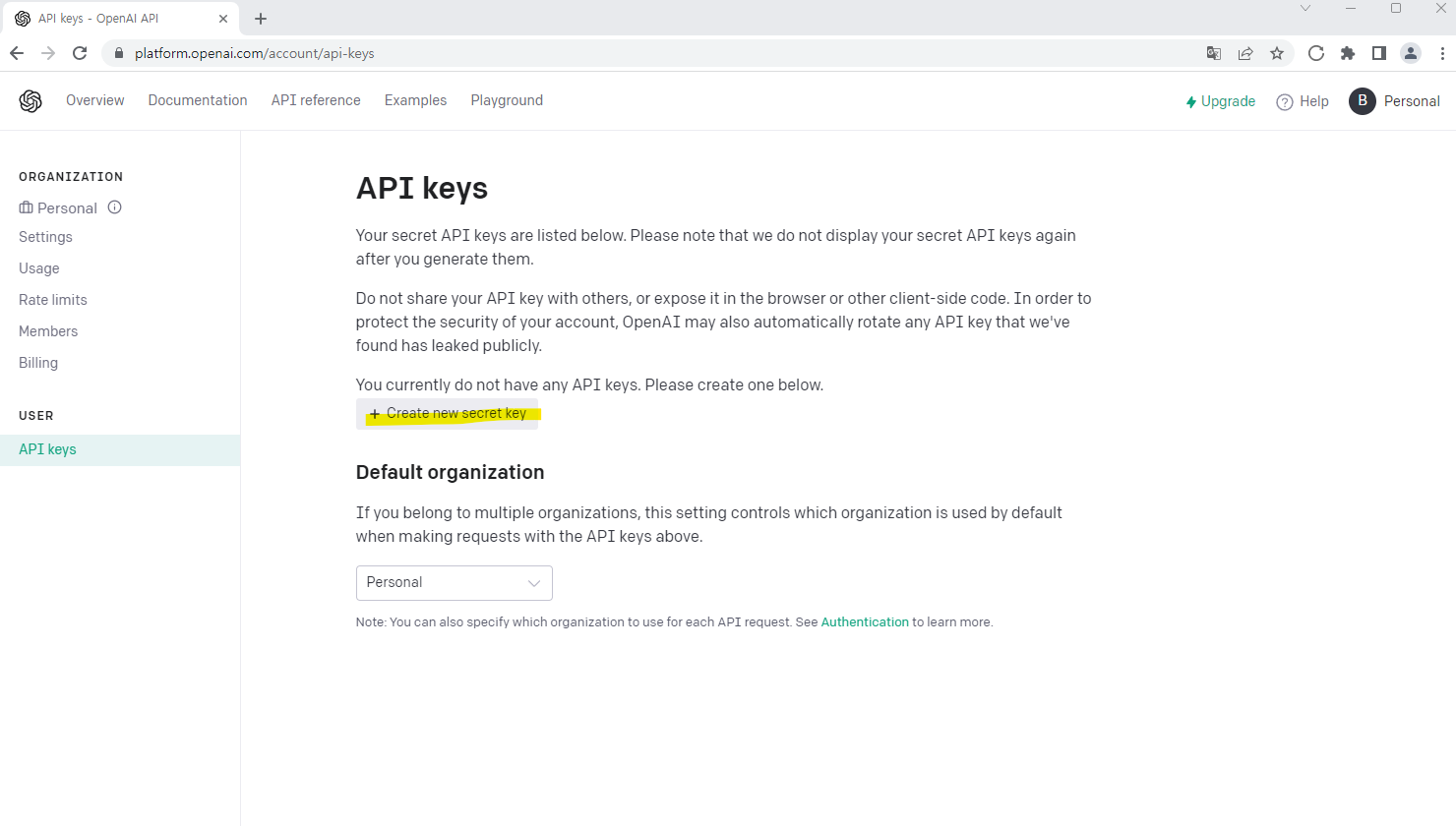
Task: Click the Upgrade link
Action: (1228, 101)
